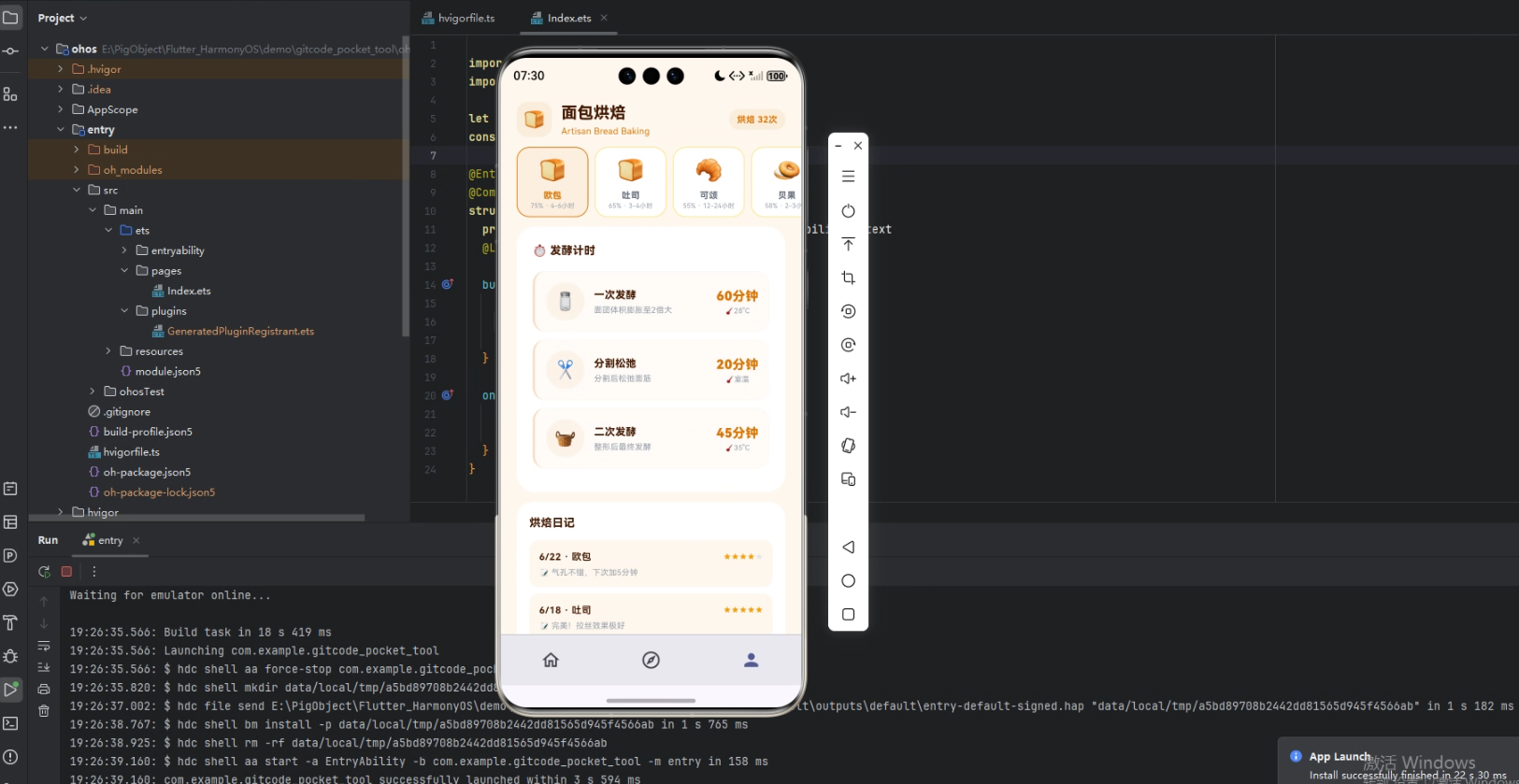Open the Structure tool window icon
This screenshot has width=1519, height=784.
10,94
